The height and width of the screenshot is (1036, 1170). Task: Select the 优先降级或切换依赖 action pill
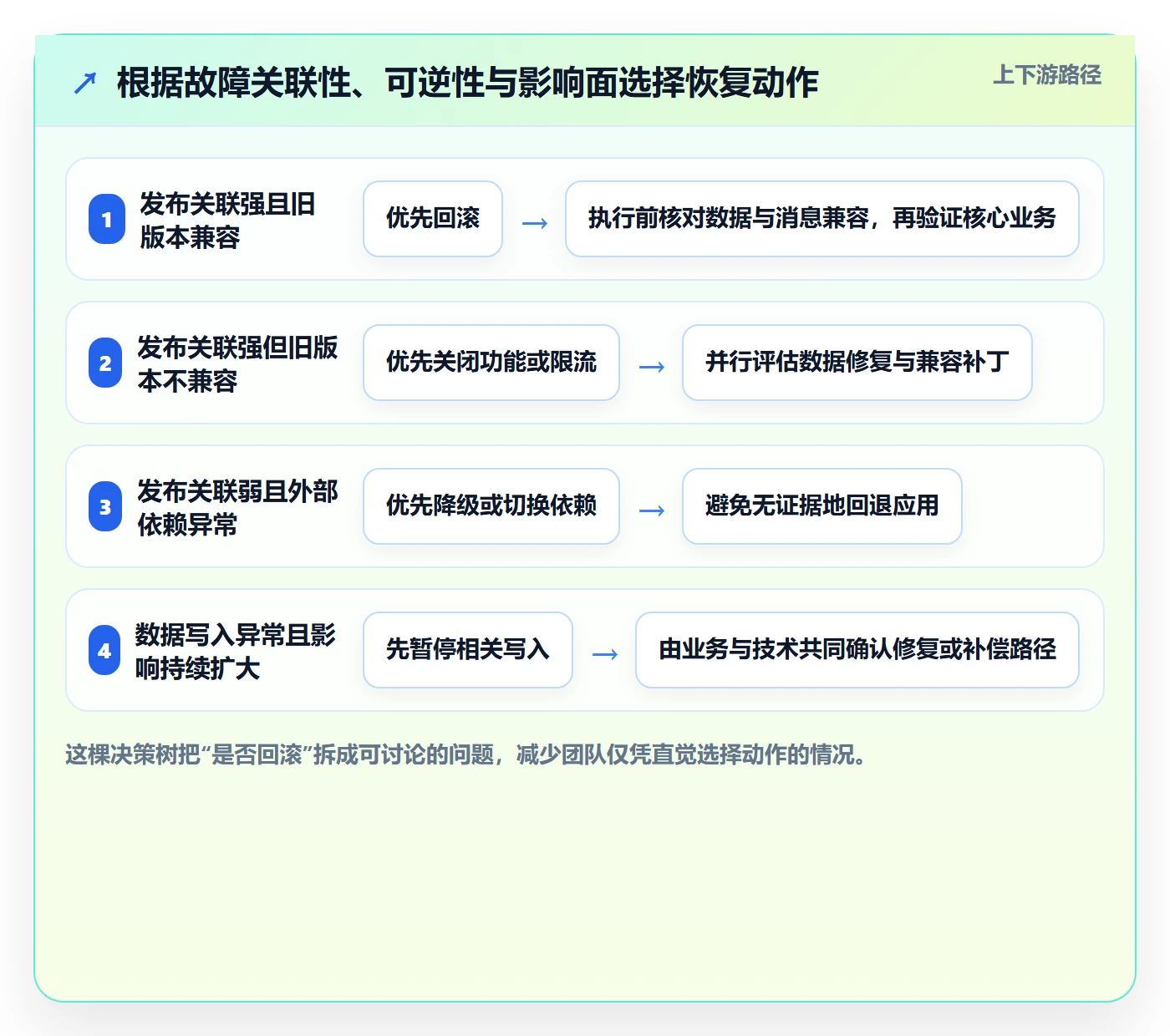pos(491,506)
